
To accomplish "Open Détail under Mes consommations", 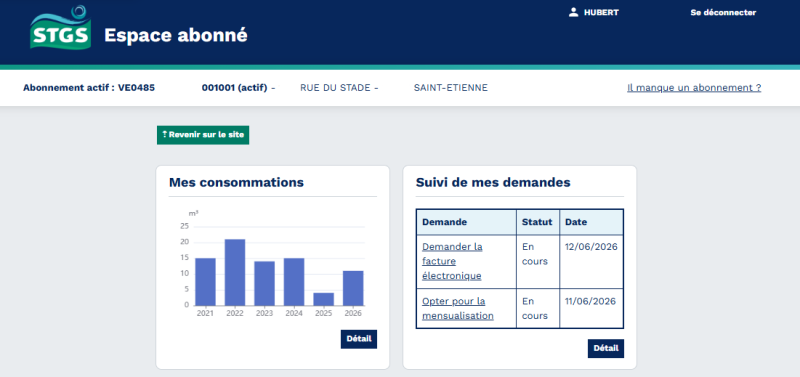I will coord(359,339).
